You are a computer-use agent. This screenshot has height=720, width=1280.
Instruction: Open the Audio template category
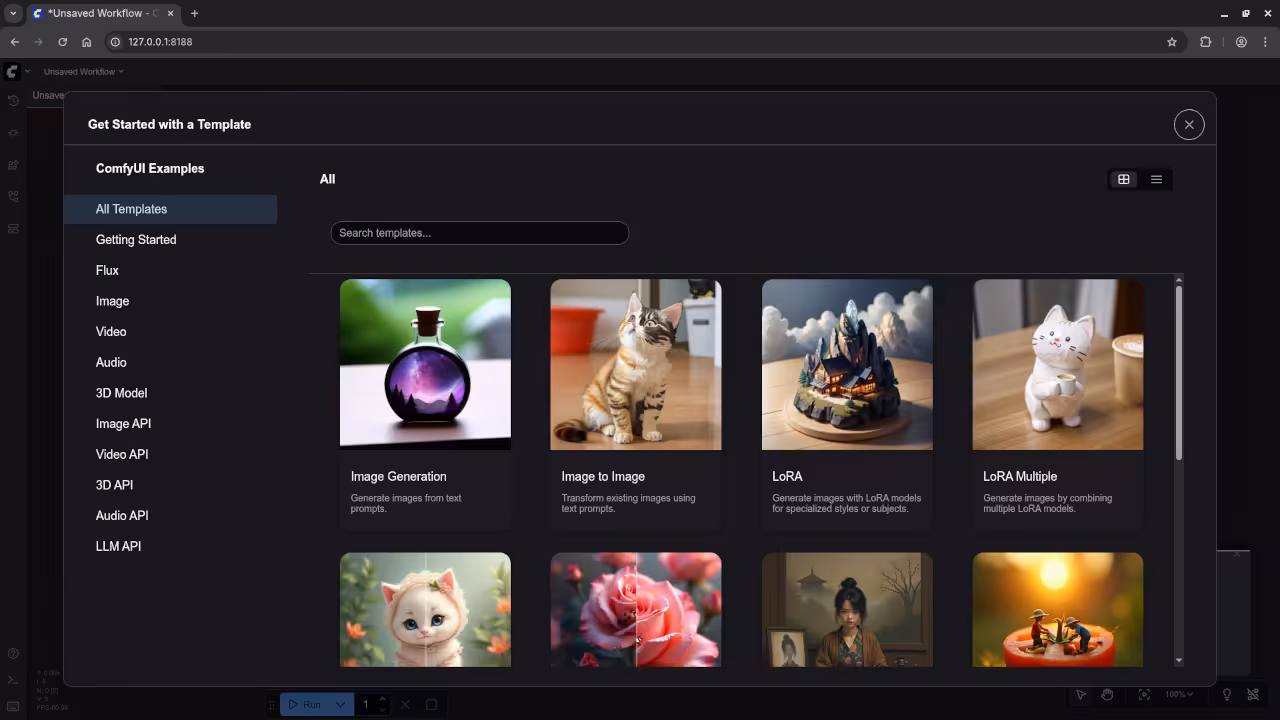click(170, 362)
